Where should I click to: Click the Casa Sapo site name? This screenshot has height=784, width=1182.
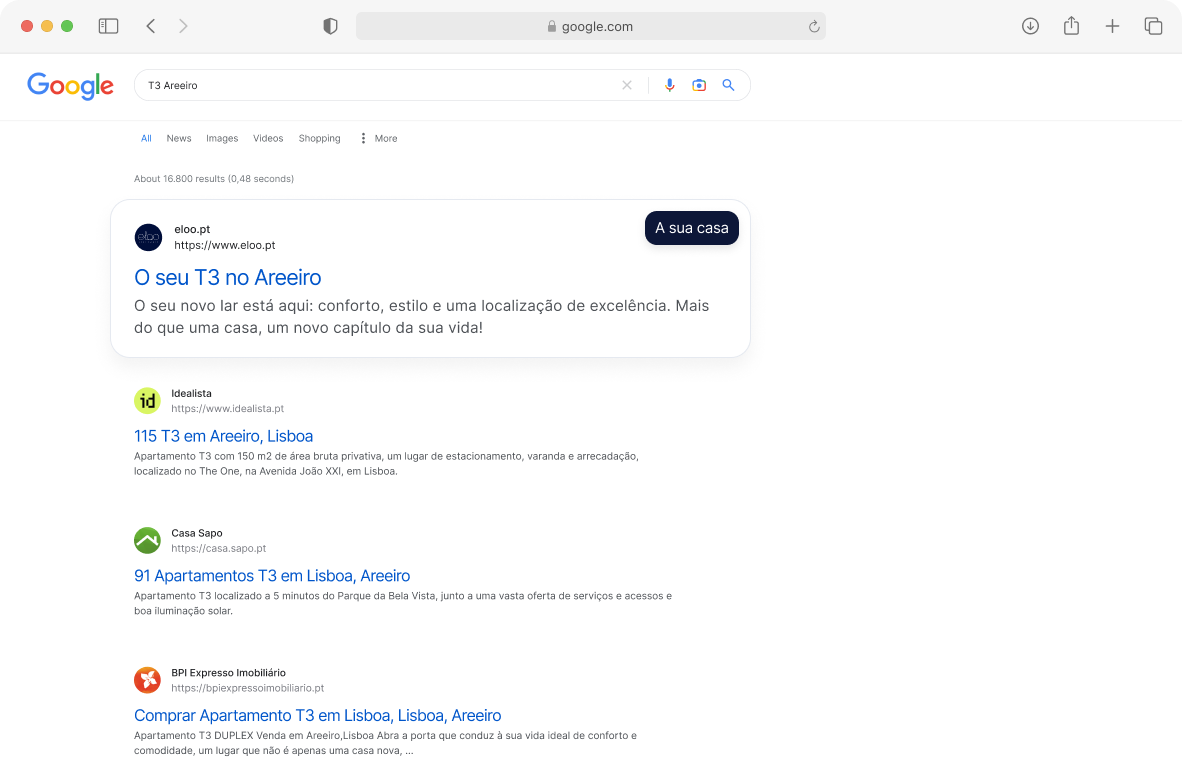(x=197, y=533)
